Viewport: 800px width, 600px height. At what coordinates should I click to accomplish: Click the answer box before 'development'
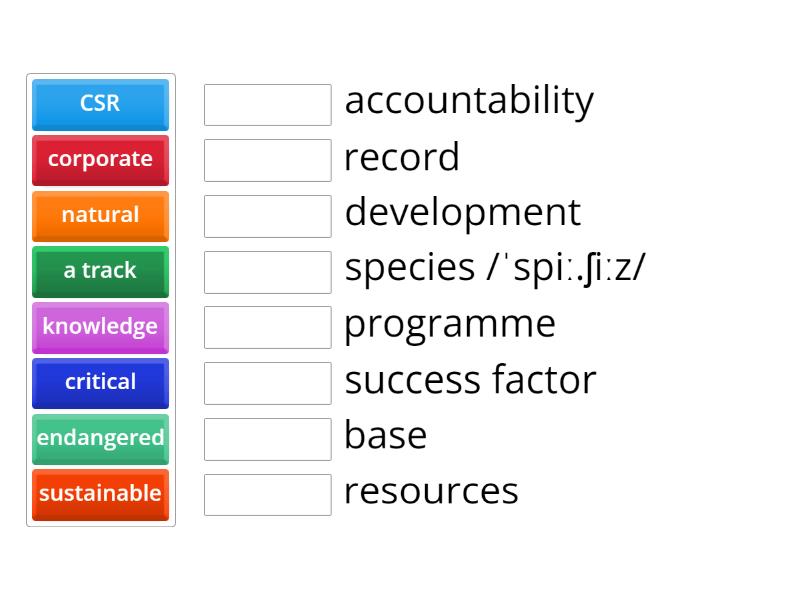coord(267,216)
